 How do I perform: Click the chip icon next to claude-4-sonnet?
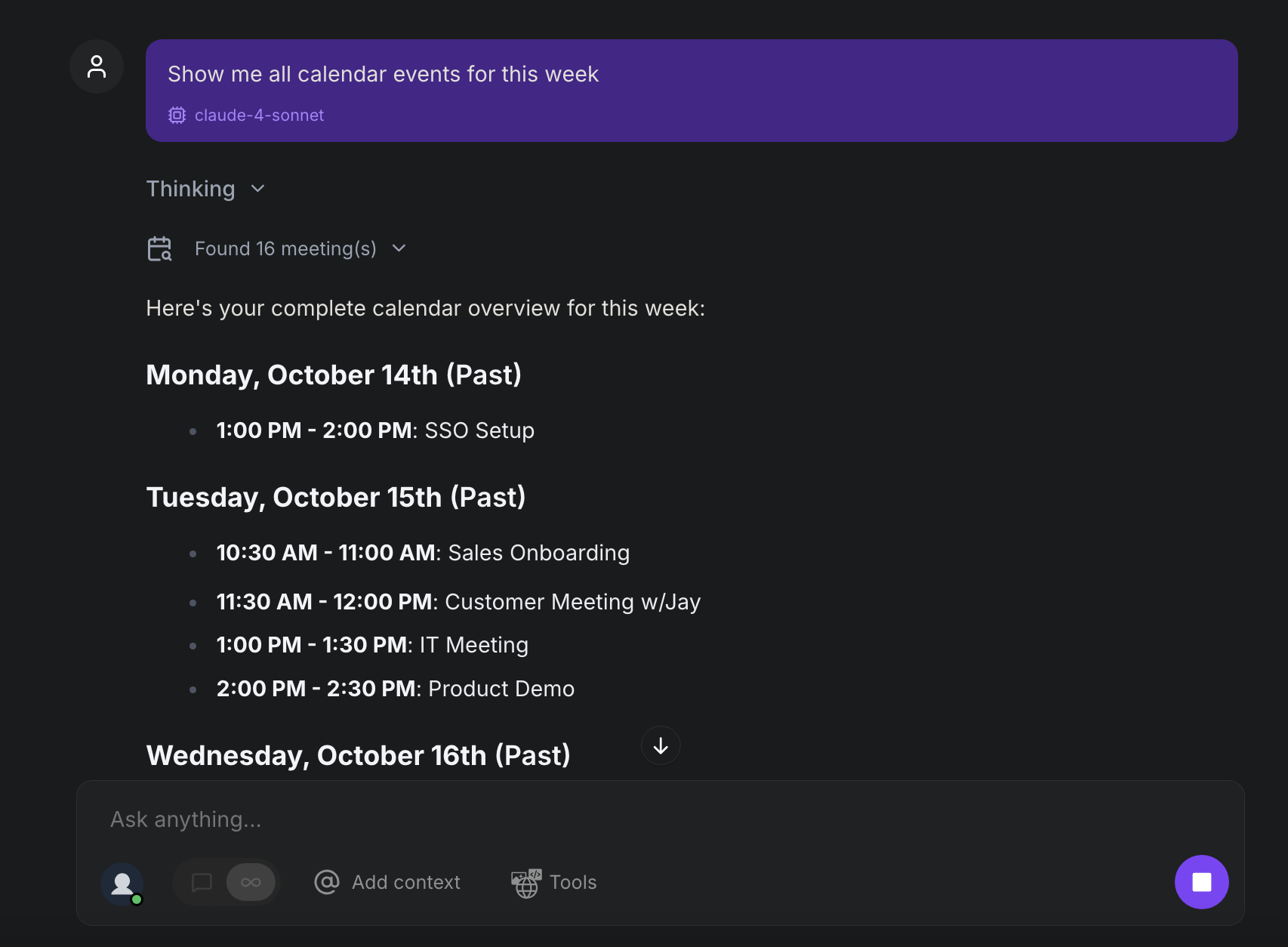177,115
